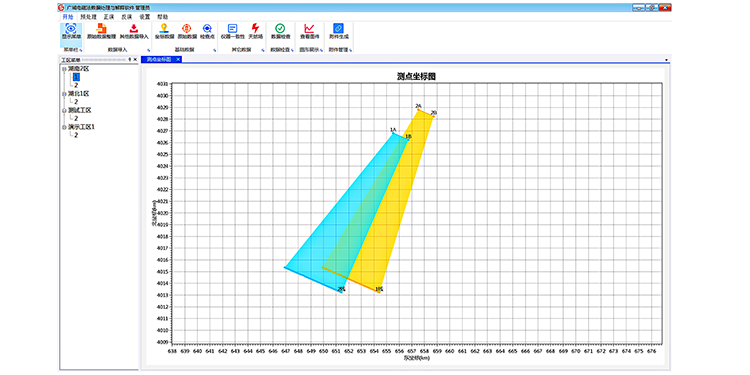Viewport: 750px width, 375px height.
Task: Close the 测点坐标图 document tab
Action: click(x=178, y=59)
